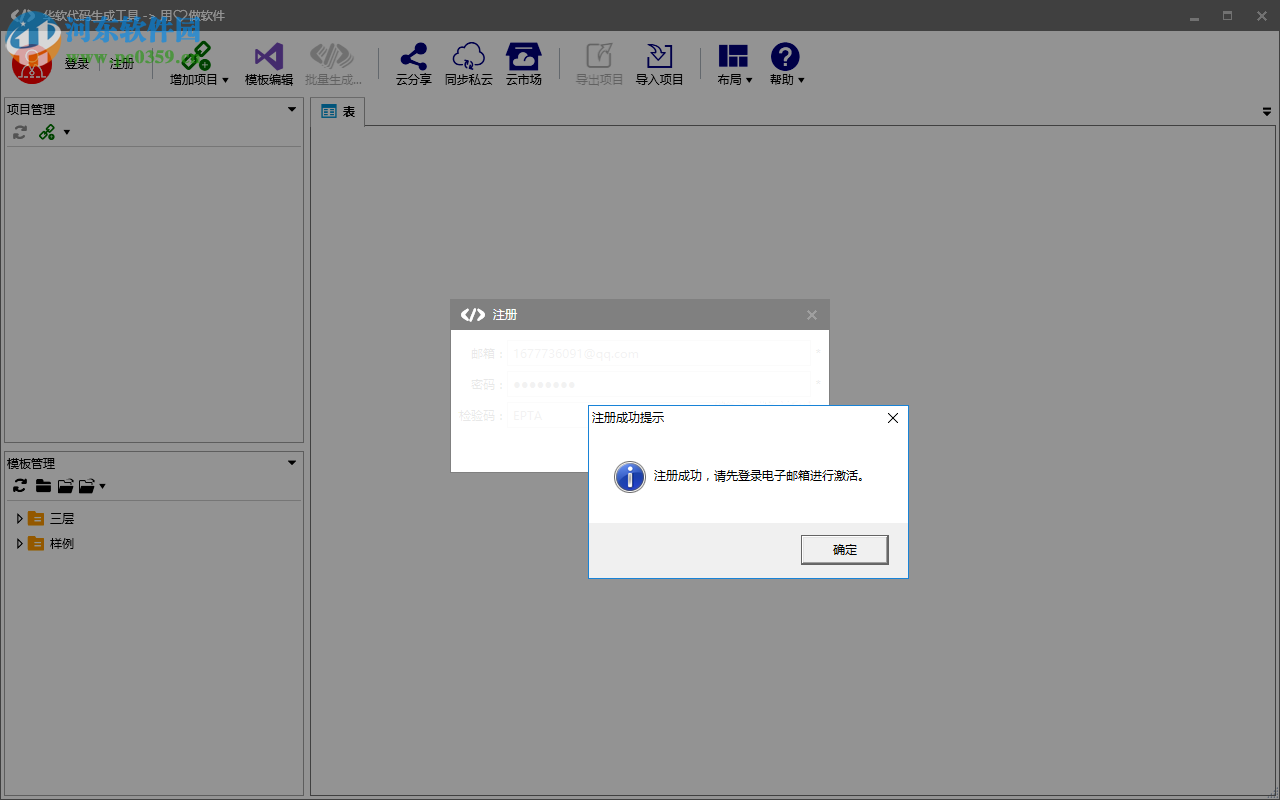Image resolution: width=1280 pixels, height=800 pixels.
Task: Click the 增加项目 add project icon
Action: pyautogui.click(x=196, y=56)
